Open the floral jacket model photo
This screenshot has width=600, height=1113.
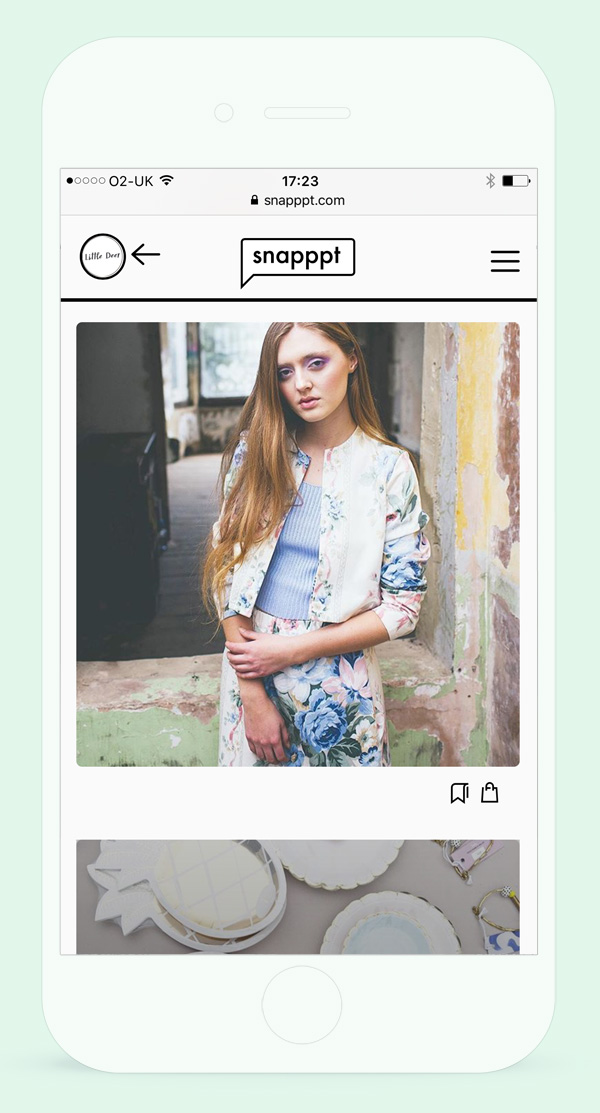click(298, 544)
